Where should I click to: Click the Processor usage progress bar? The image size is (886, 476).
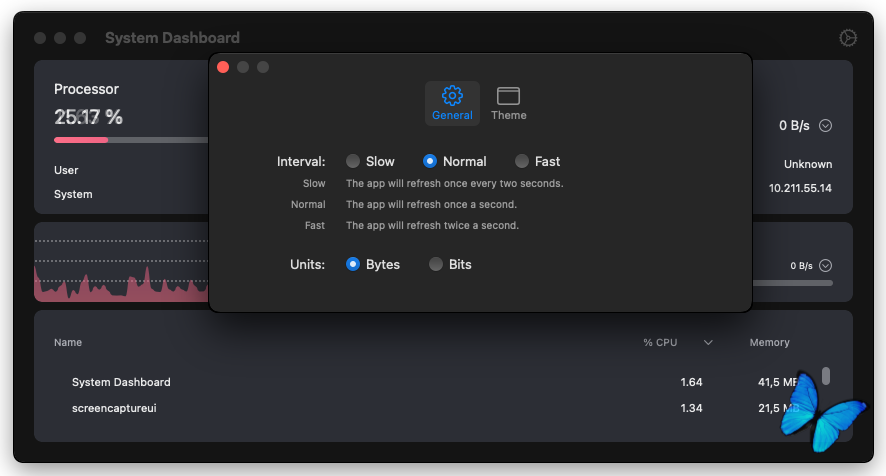pyautogui.click(x=130, y=140)
